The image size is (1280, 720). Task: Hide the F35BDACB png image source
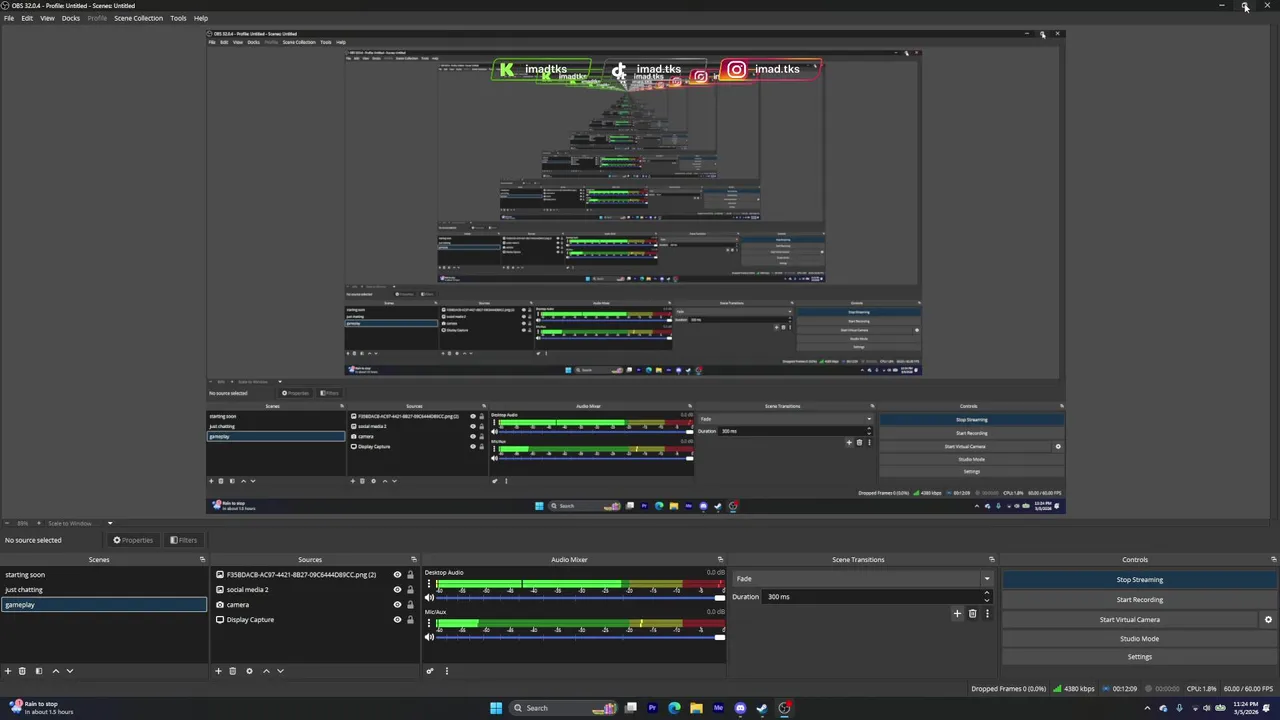point(397,575)
